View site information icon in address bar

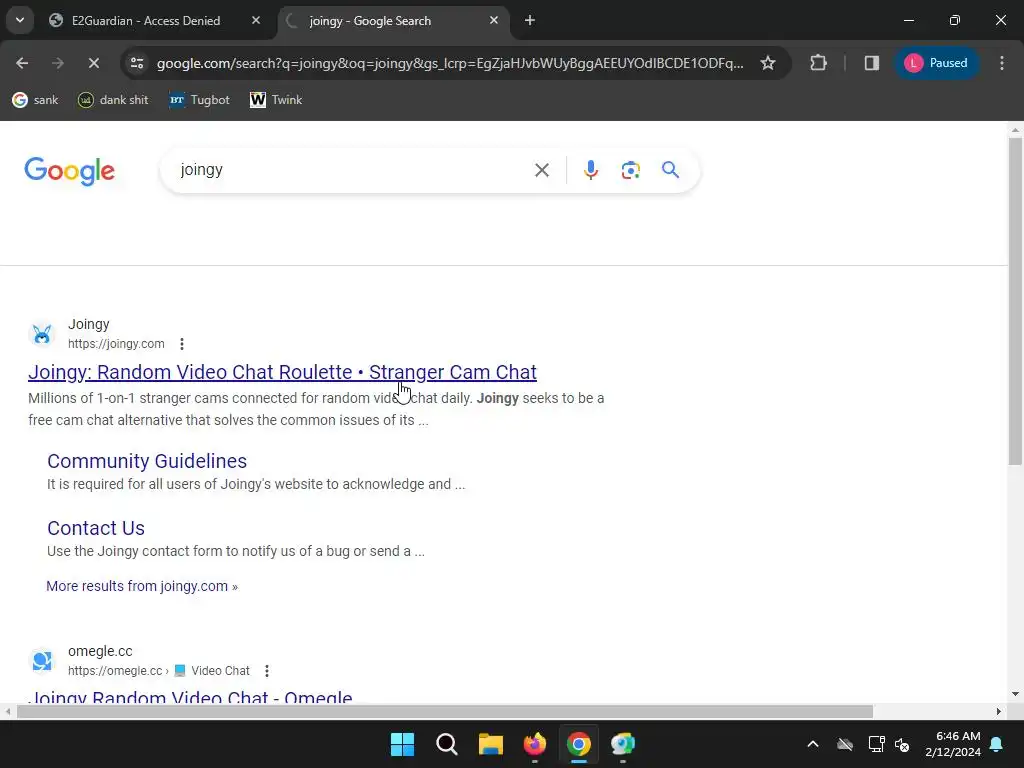137,63
